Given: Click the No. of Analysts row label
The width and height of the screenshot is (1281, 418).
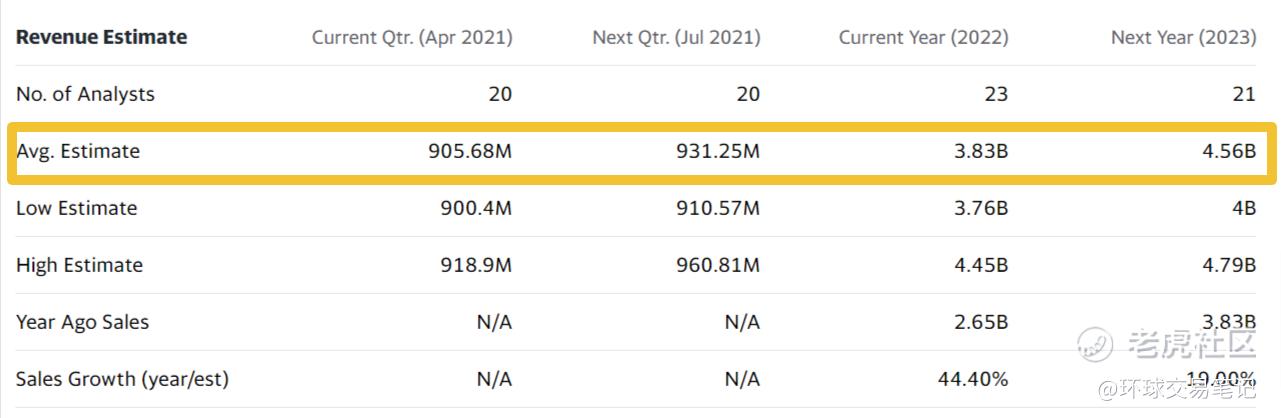Looking at the screenshot, I should (x=85, y=94).
